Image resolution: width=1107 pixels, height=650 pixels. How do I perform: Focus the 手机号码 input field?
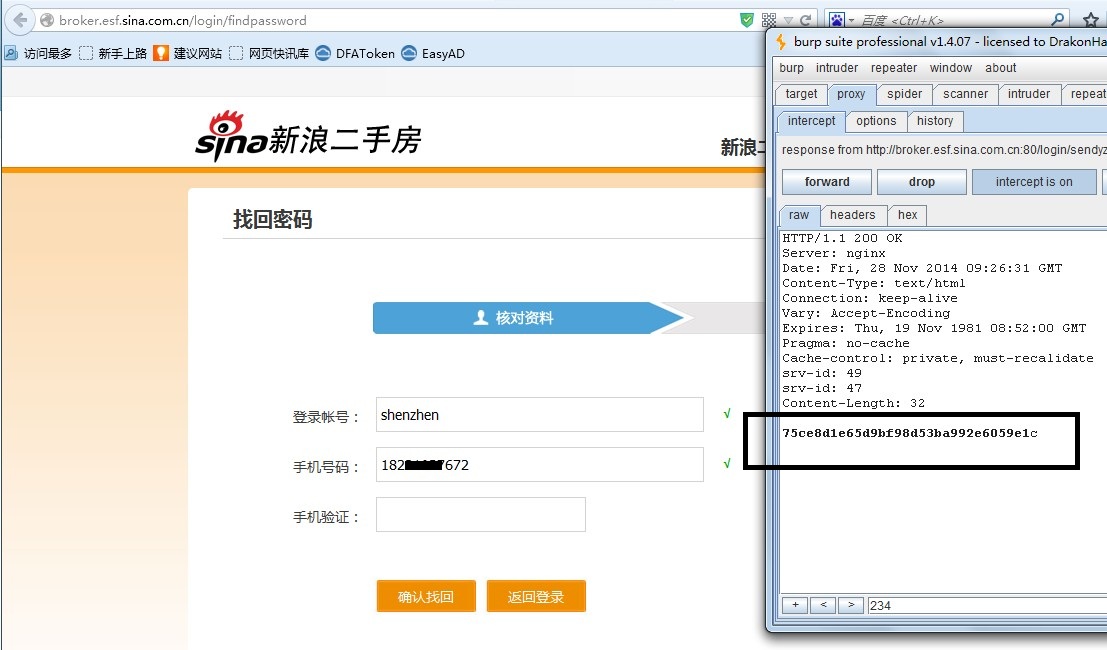539,464
